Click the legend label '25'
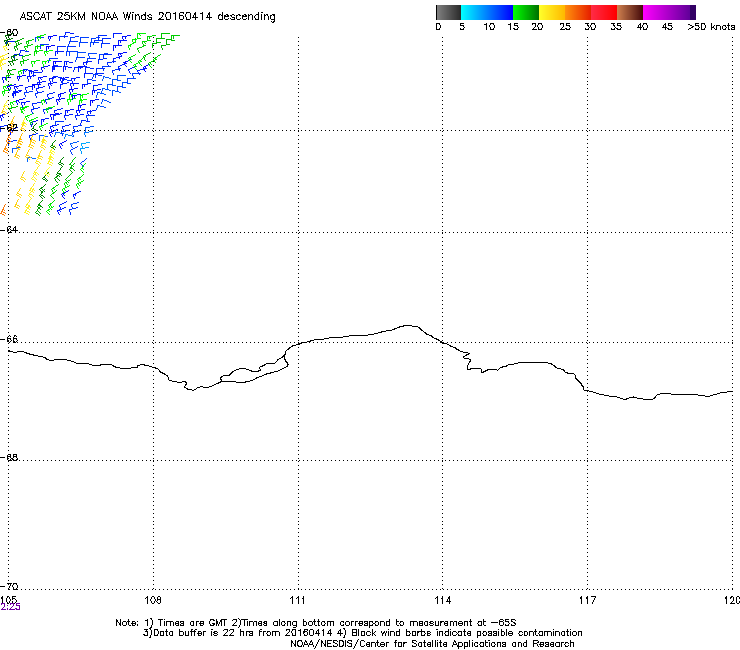This screenshot has width=740, height=650. pos(565,27)
